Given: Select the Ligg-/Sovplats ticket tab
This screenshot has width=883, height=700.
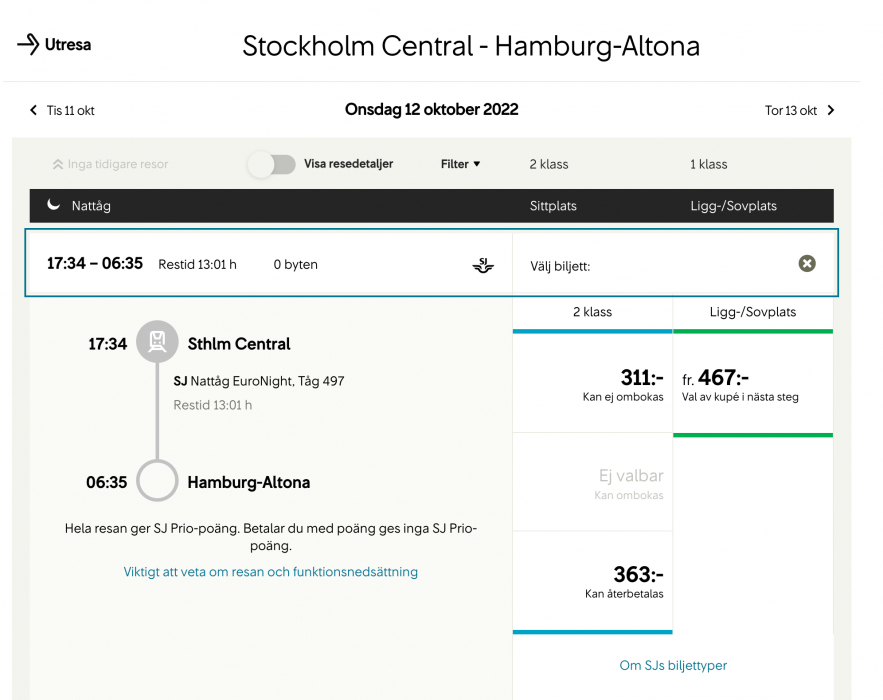Looking at the screenshot, I should pyautogui.click(x=752, y=312).
